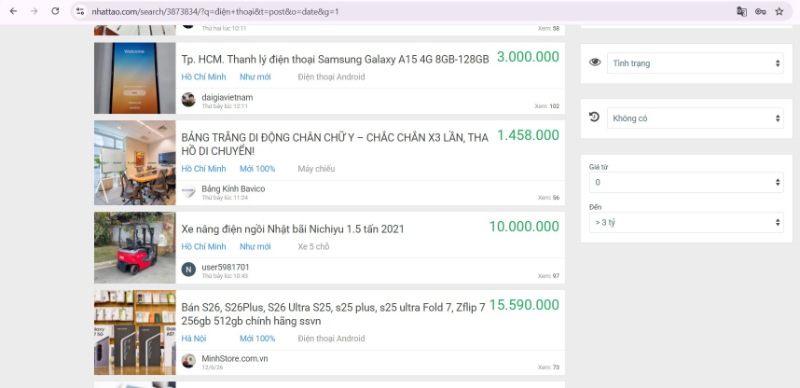Click price 1.458.000
The height and width of the screenshot is (388, 800).
[x=528, y=135]
